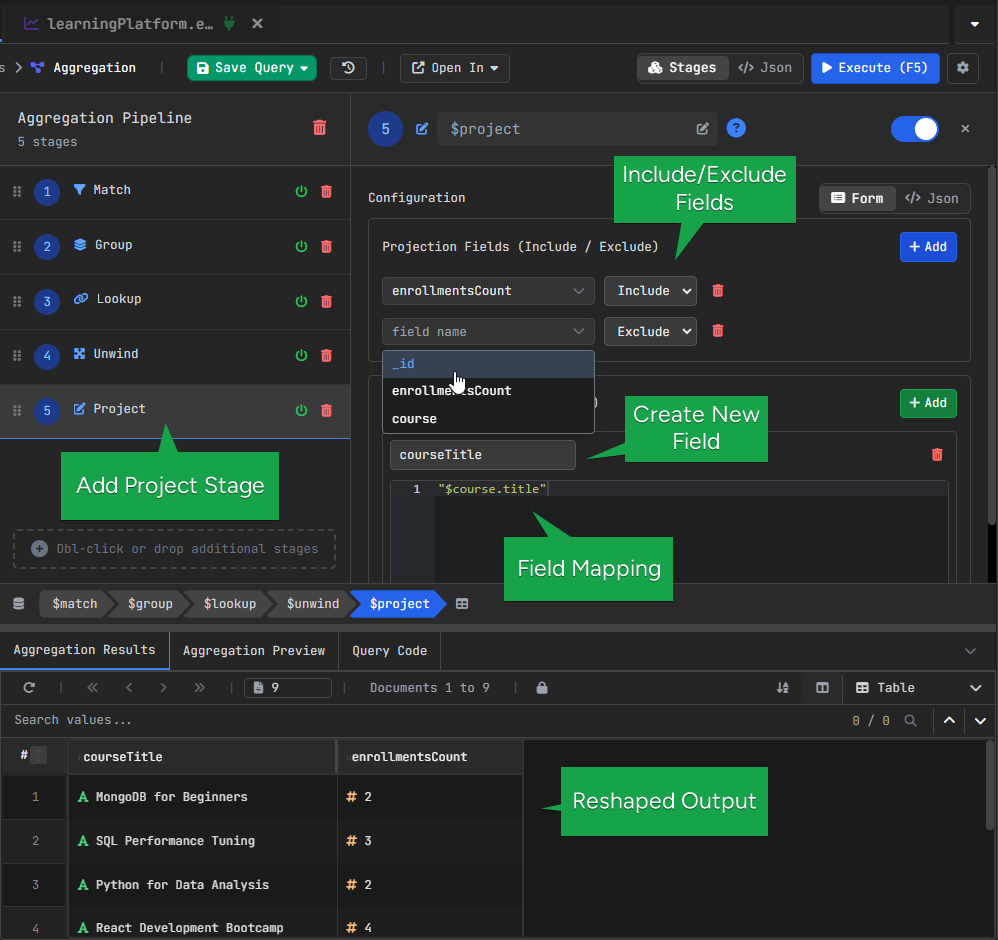Jump to next search match arrow
The width and height of the screenshot is (998, 940).
click(980, 720)
